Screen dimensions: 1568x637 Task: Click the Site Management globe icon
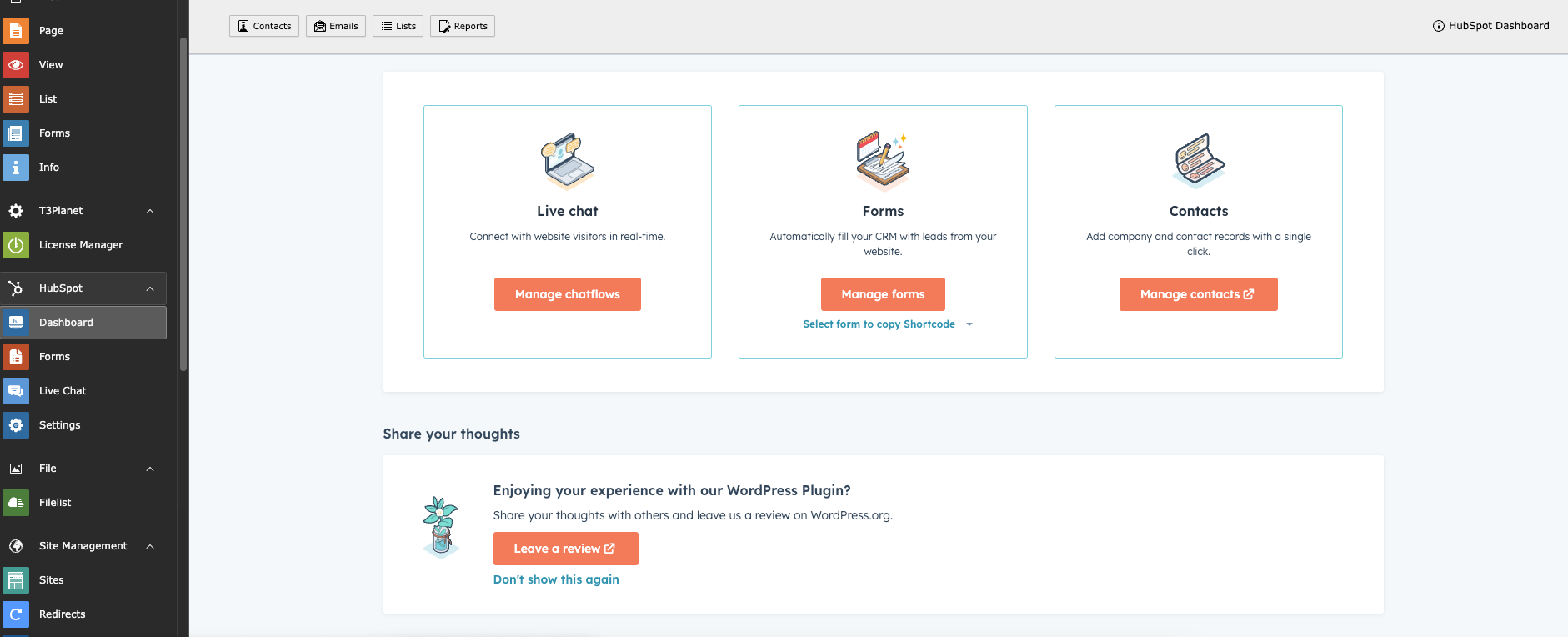[x=16, y=546]
